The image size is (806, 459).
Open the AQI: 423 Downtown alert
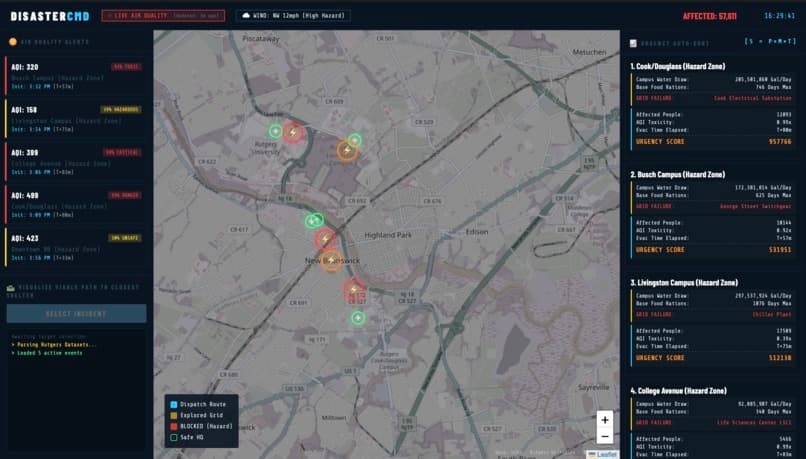pos(76,248)
